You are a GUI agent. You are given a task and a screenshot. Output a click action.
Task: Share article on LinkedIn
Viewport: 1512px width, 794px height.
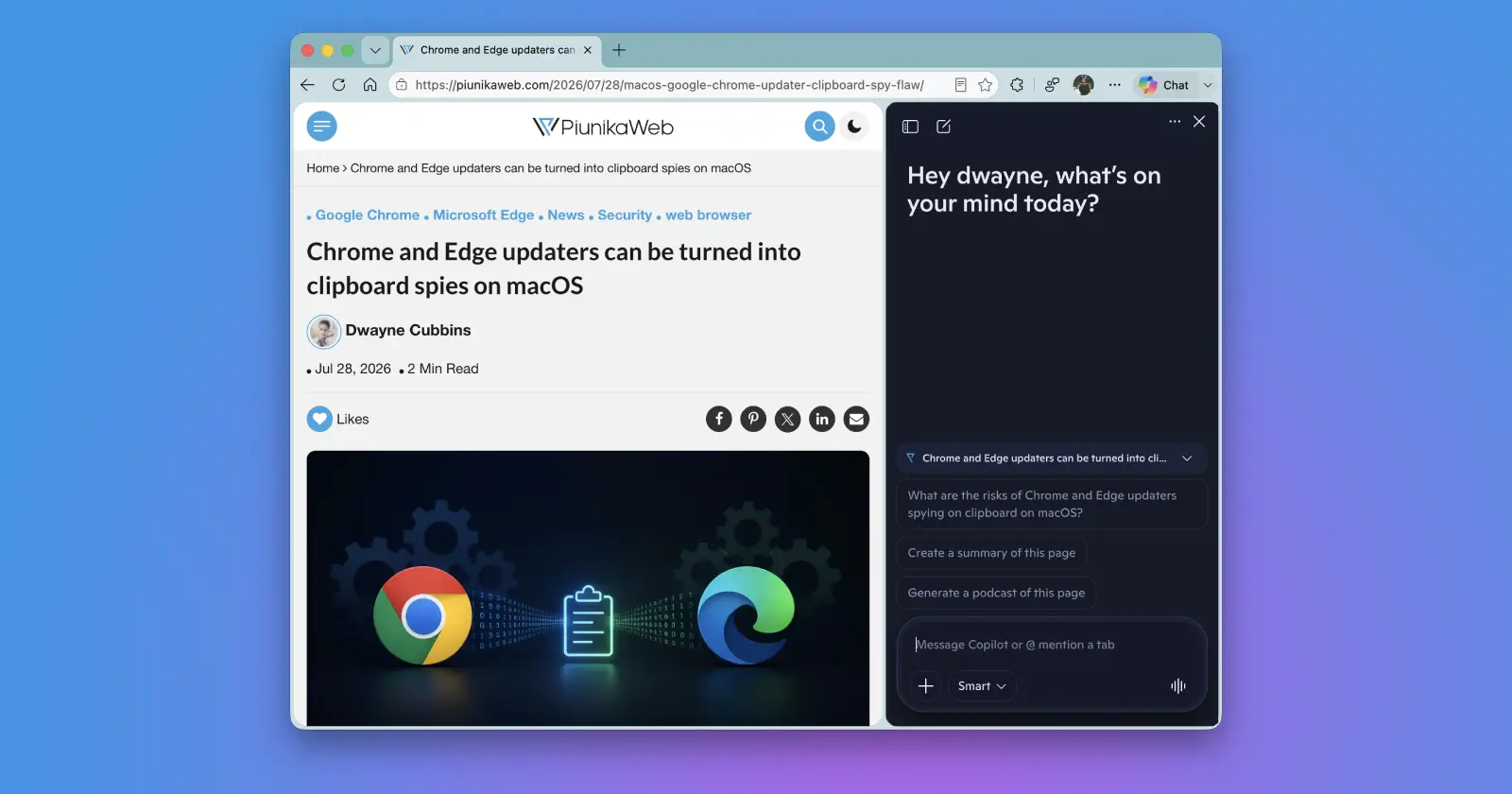pyautogui.click(x=822, y=419)
